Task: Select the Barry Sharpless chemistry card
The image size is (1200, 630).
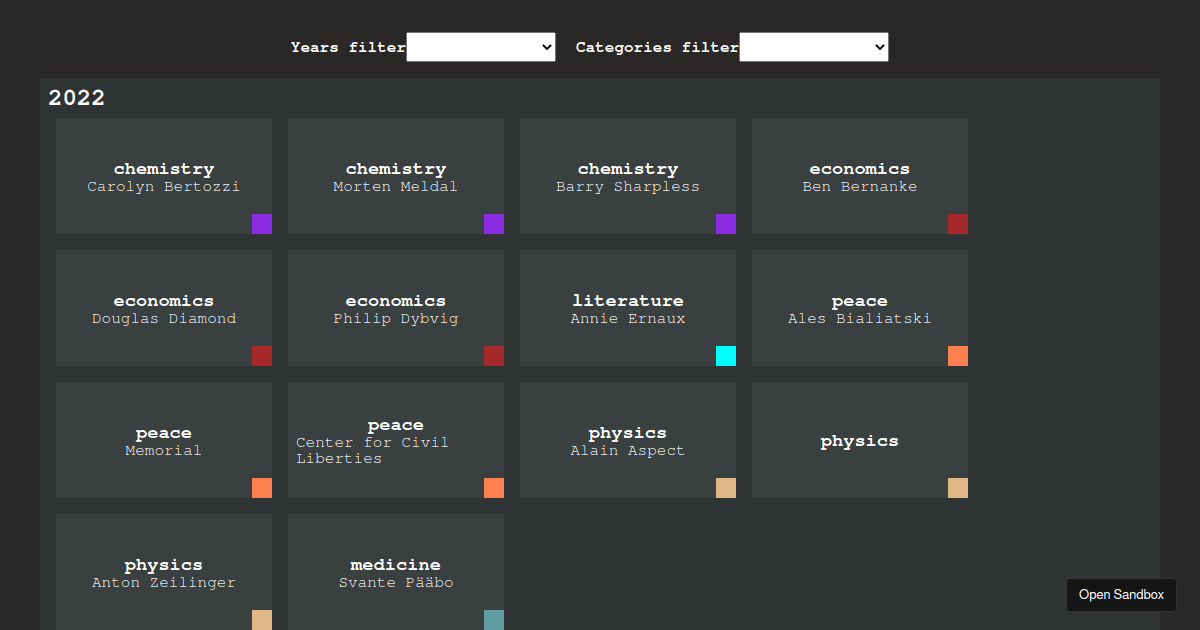Action: [x=628, y=176]
